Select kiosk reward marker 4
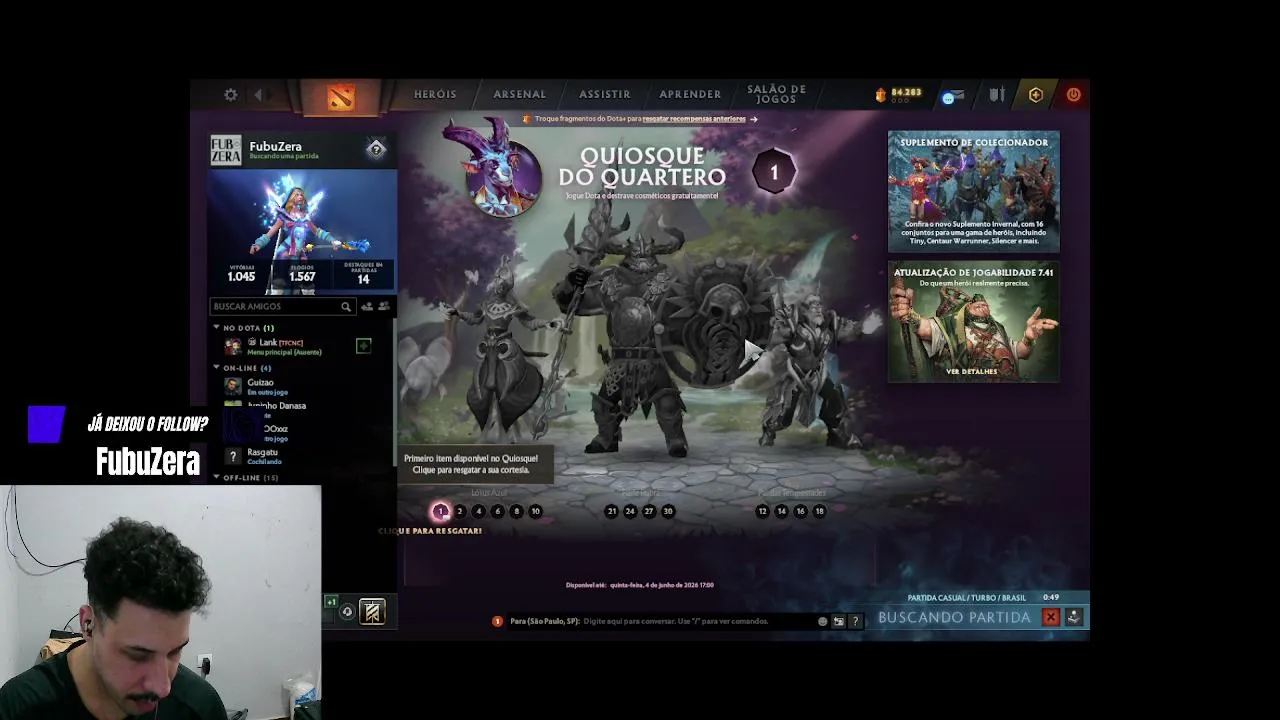This screenshot has width=1280, height=720. (478, 511)
